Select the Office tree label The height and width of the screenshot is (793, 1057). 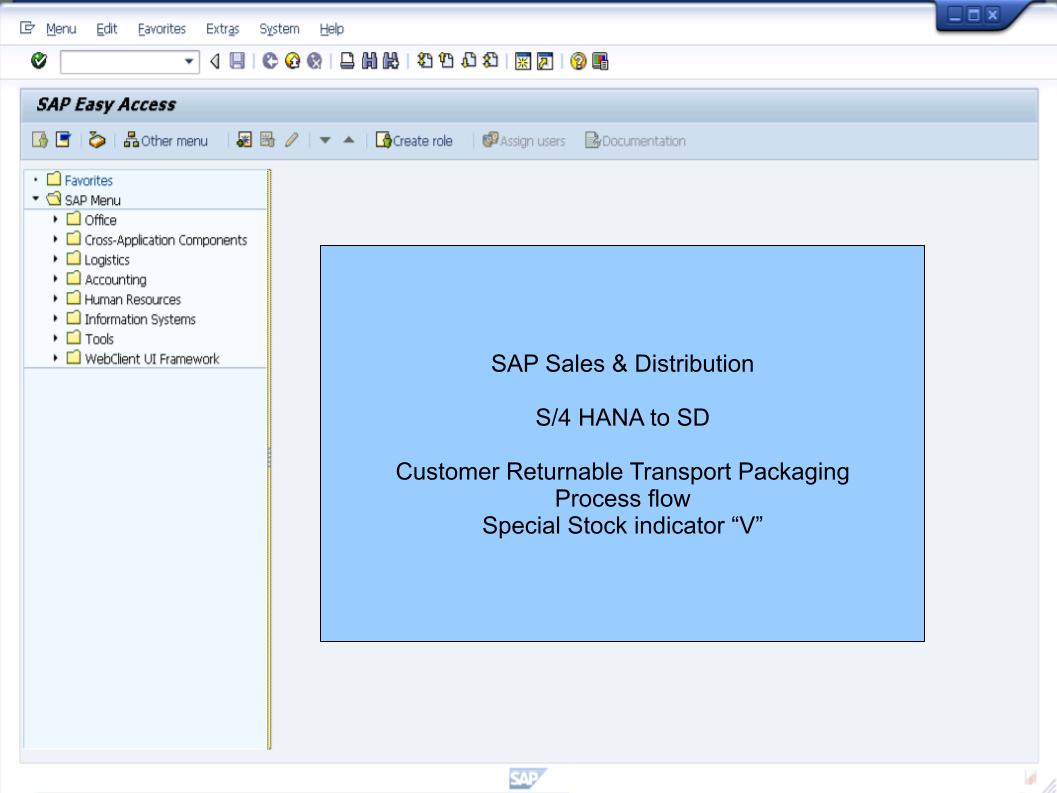pyautogui.click(x=100, y=220)
